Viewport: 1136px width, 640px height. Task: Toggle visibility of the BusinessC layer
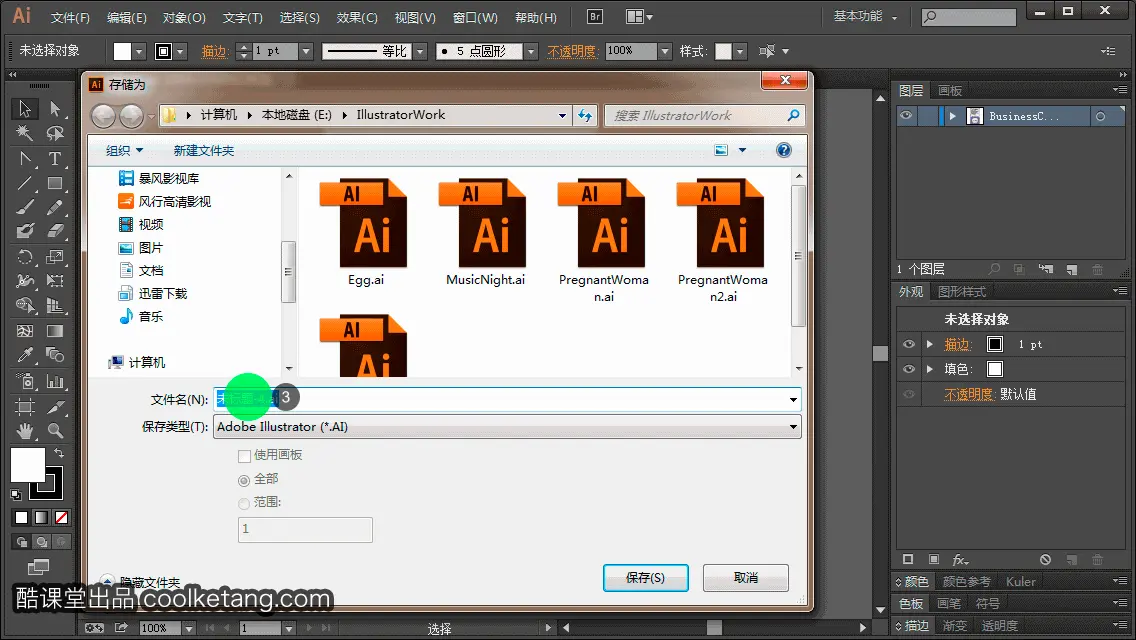pos(906,116)
